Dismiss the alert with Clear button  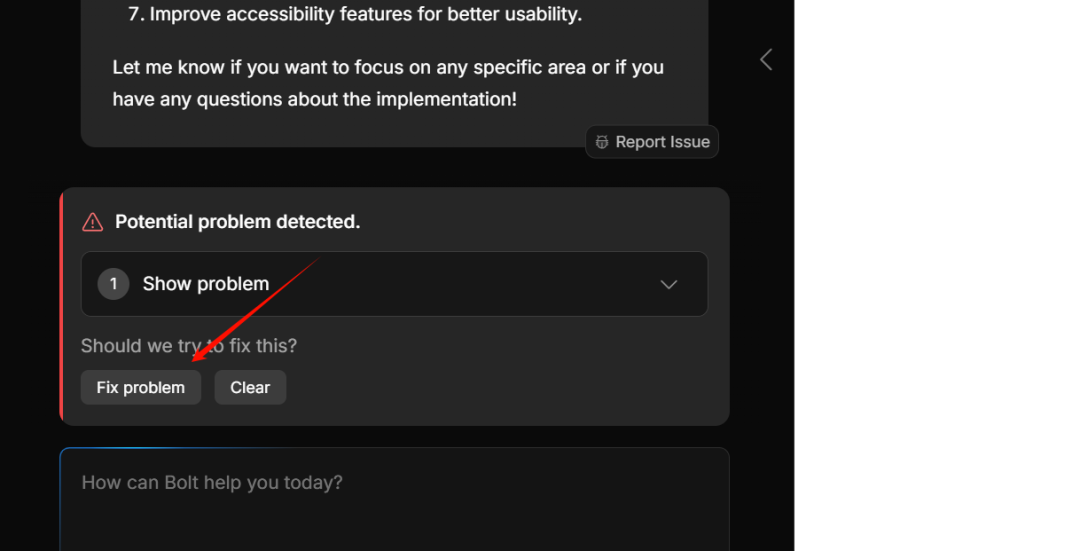[x=250, y=388]
